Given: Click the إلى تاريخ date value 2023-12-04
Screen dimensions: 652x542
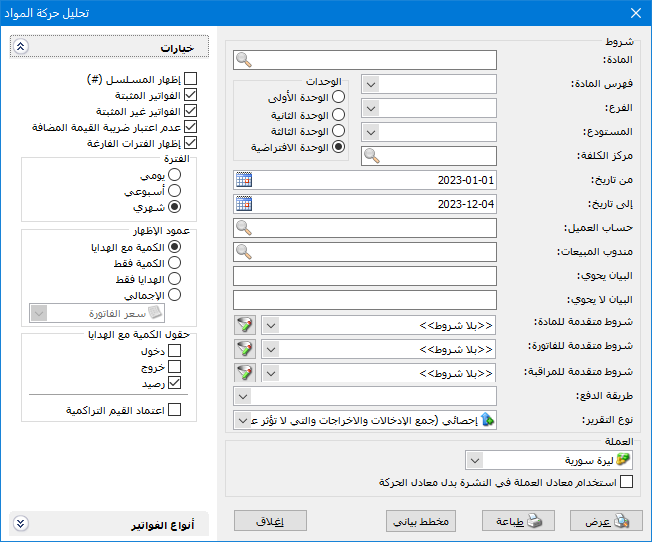Looking at the screenshot, I should (466, 204).
